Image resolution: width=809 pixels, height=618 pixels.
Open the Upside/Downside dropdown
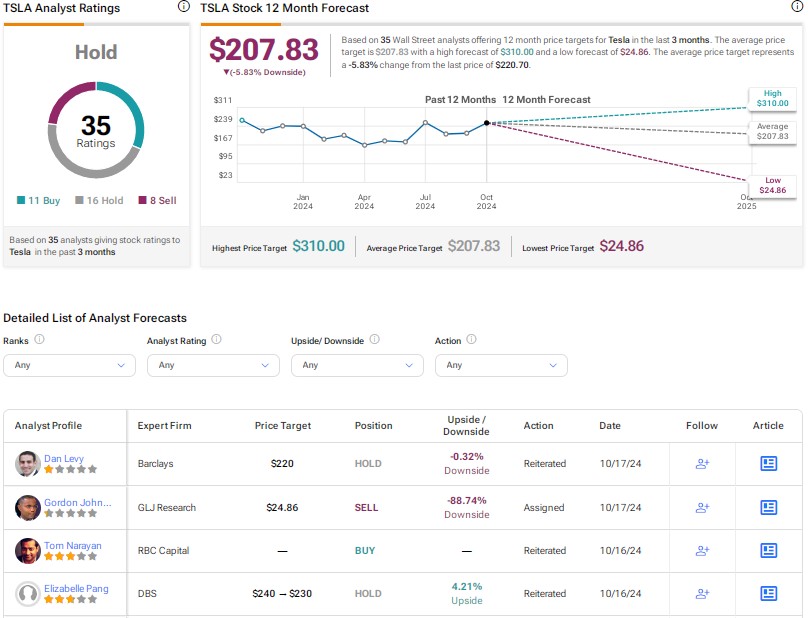click(356, 365)
